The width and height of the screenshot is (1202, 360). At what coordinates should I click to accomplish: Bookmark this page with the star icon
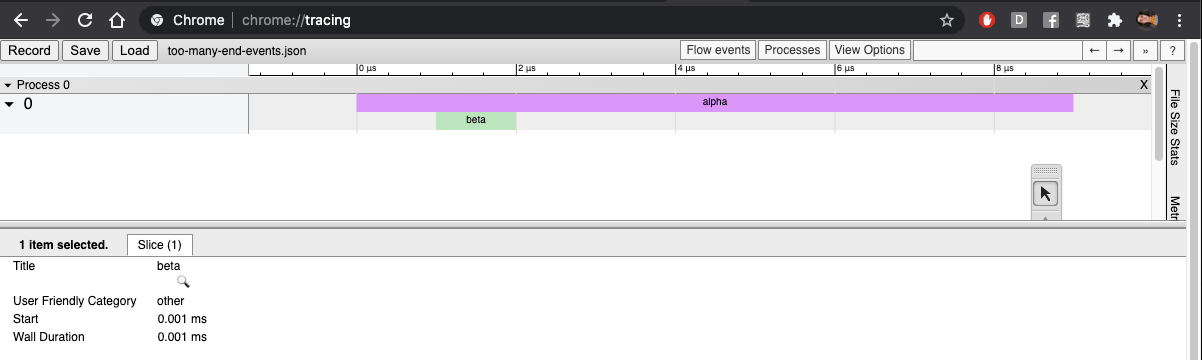point(947,20)
